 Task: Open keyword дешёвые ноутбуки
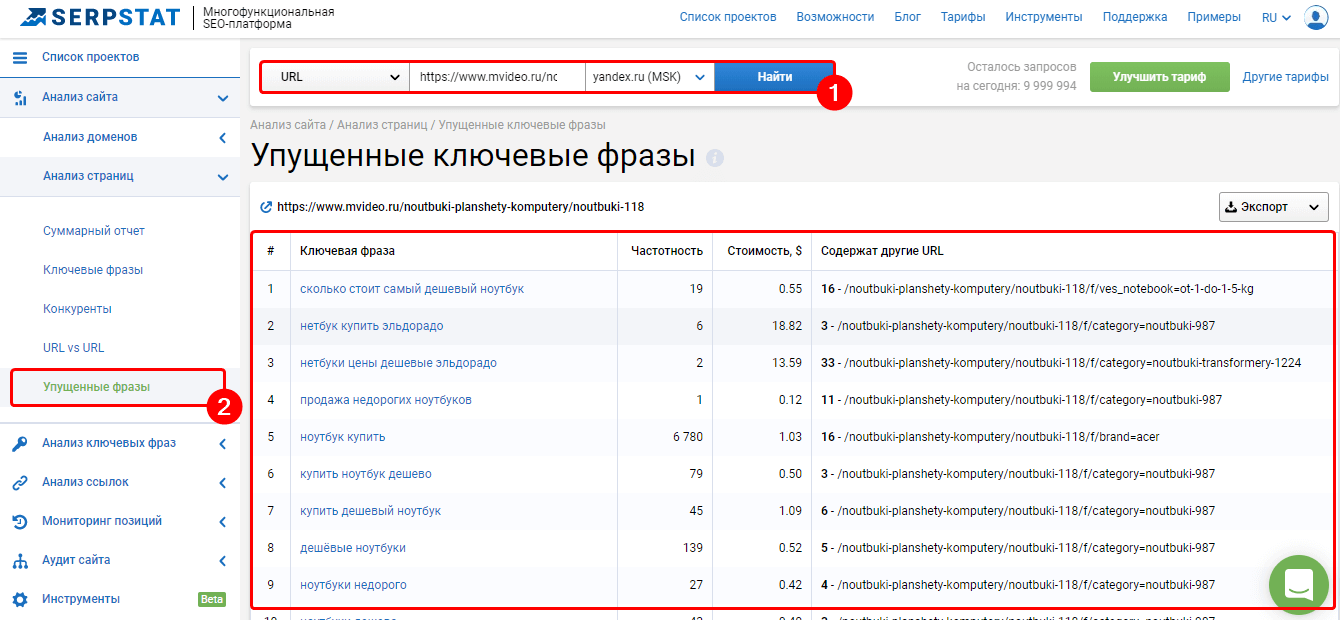pos(353,548)
